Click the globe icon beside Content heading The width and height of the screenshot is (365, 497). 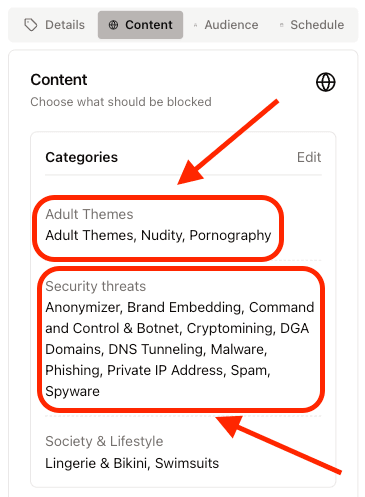325,82
